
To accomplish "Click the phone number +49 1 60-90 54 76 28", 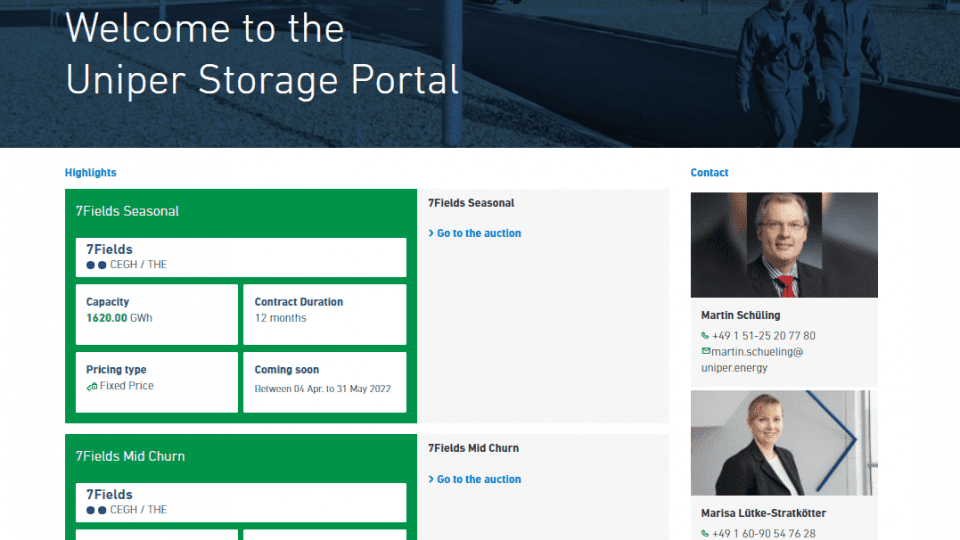I will click(763, 534).
